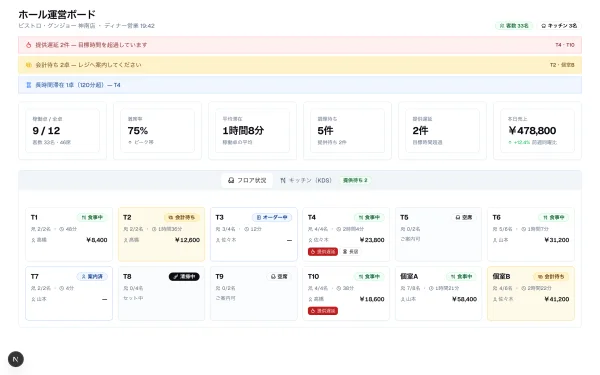Image resolution: width=600 pixels, height=375 pixels.
Task: Click the green 提供待ち 2 badge beside the tabs
Action: pos(355,180)
